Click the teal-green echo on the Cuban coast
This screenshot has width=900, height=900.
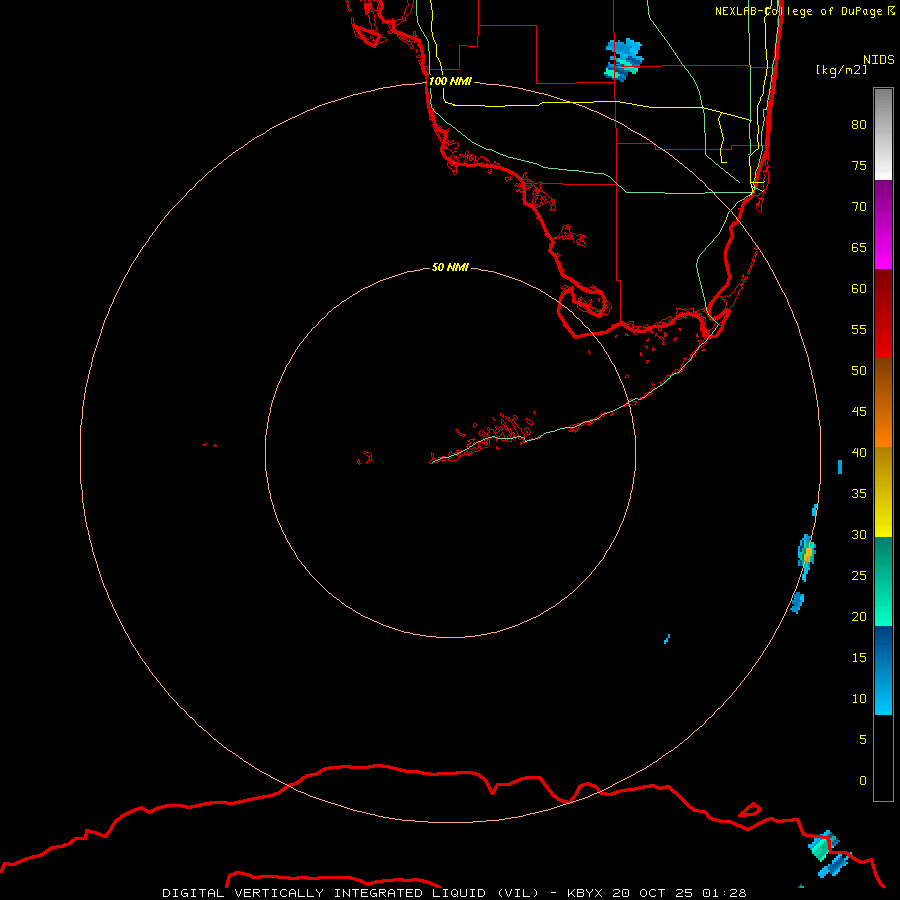tap(822, 848)
